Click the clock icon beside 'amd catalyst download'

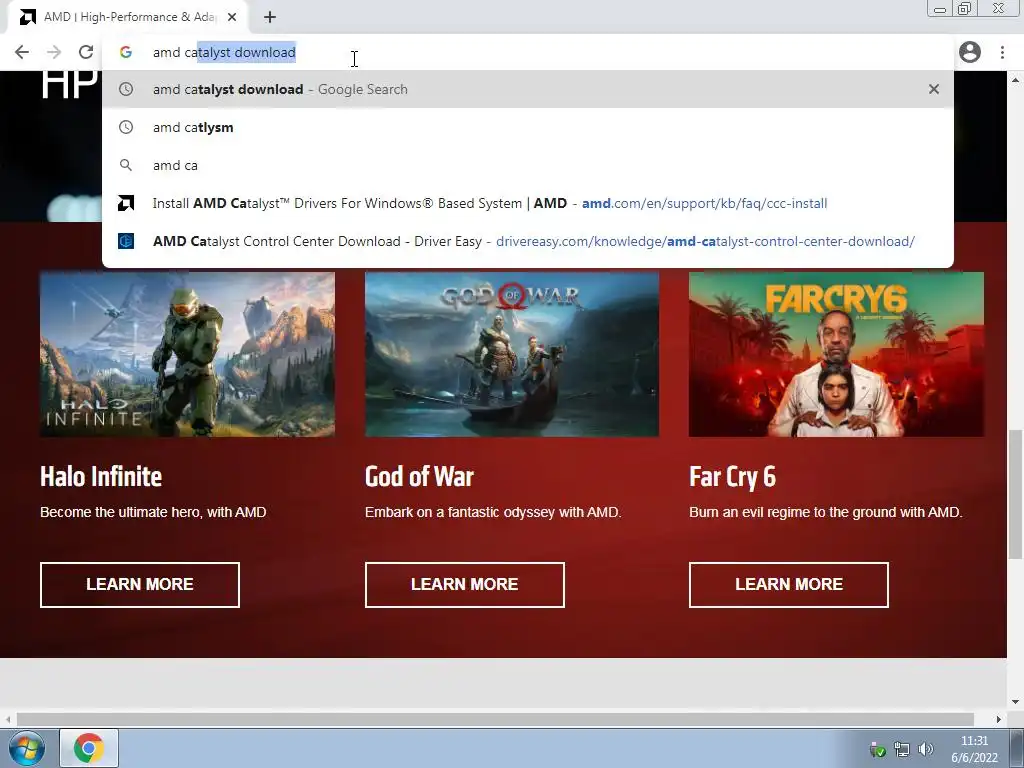click(126, 89)
